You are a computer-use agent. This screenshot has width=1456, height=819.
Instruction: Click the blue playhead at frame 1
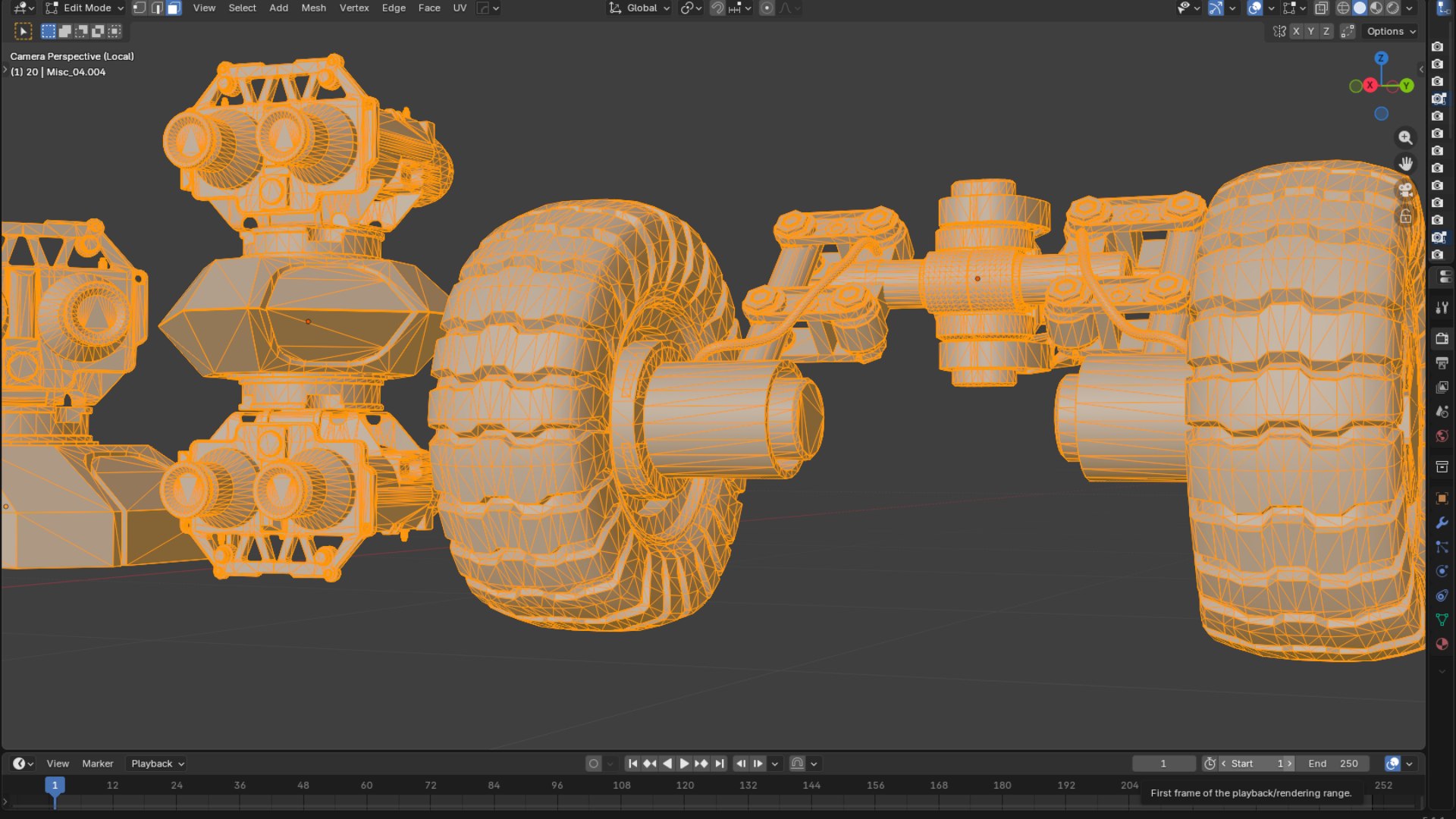(55, 786)
